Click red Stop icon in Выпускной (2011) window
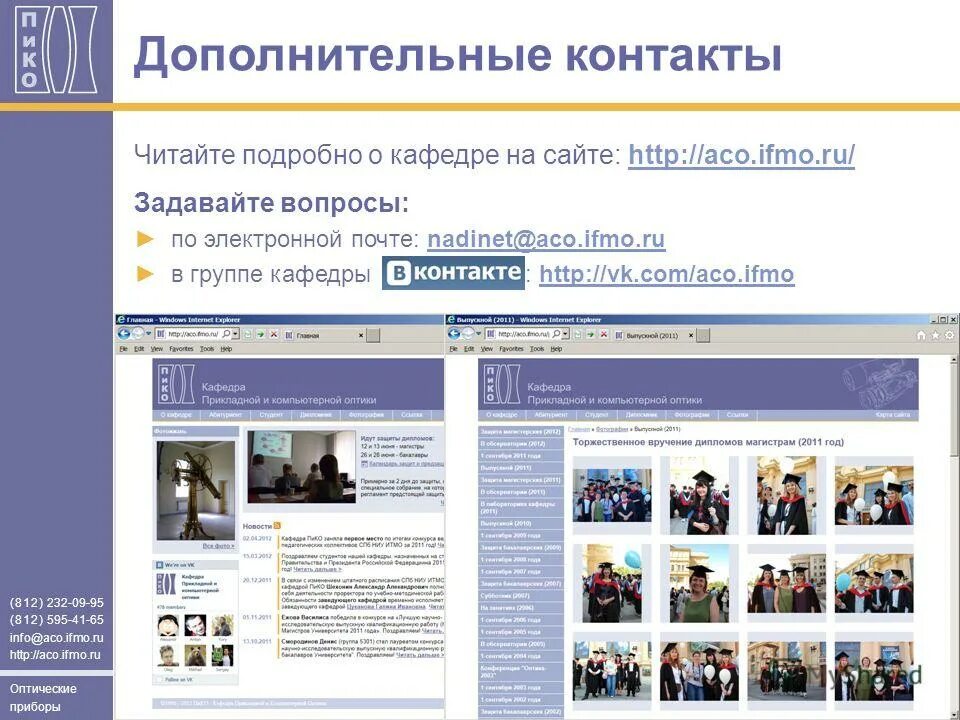This screenshot has height=720, width=960. (604, 335)
